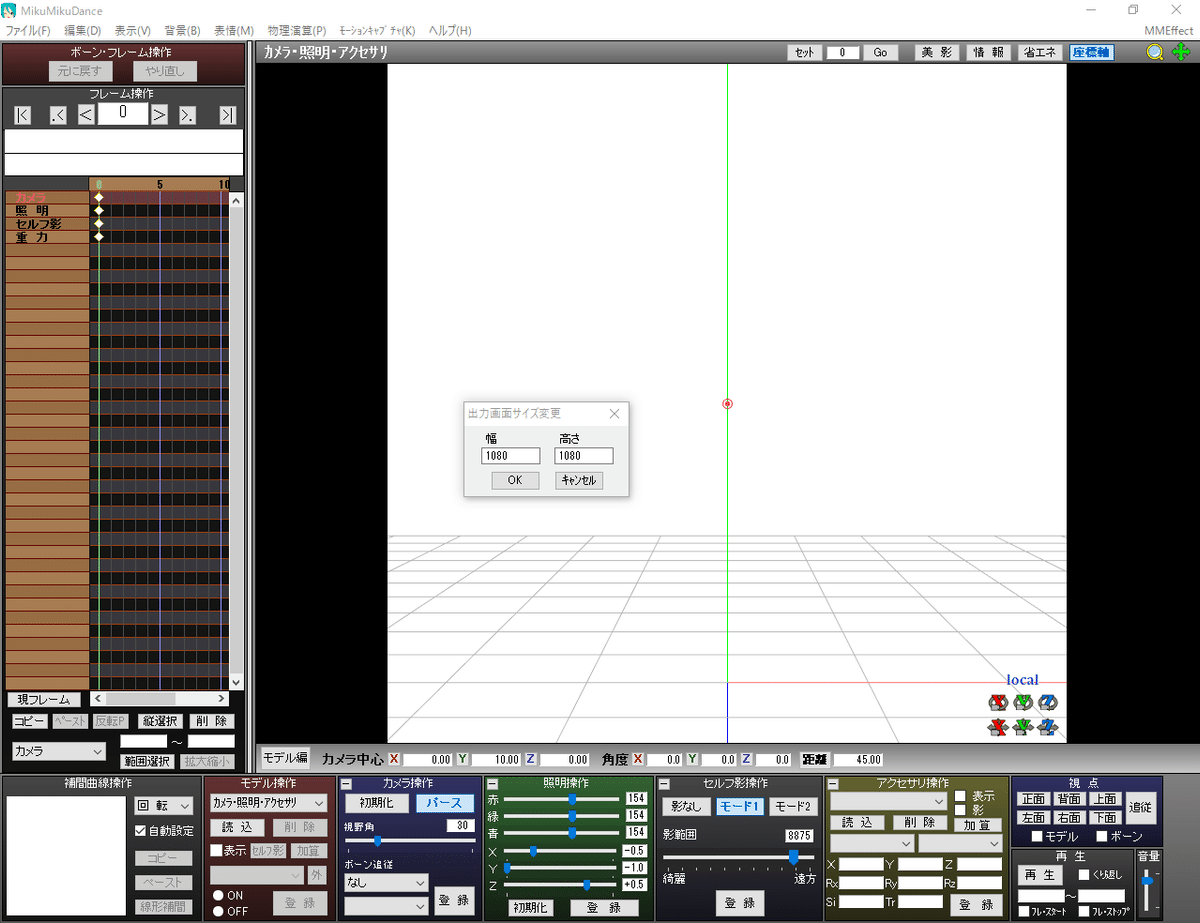Click the green Y rotation axis icon
The image size is (1200, 923).
pos(1022,702)
